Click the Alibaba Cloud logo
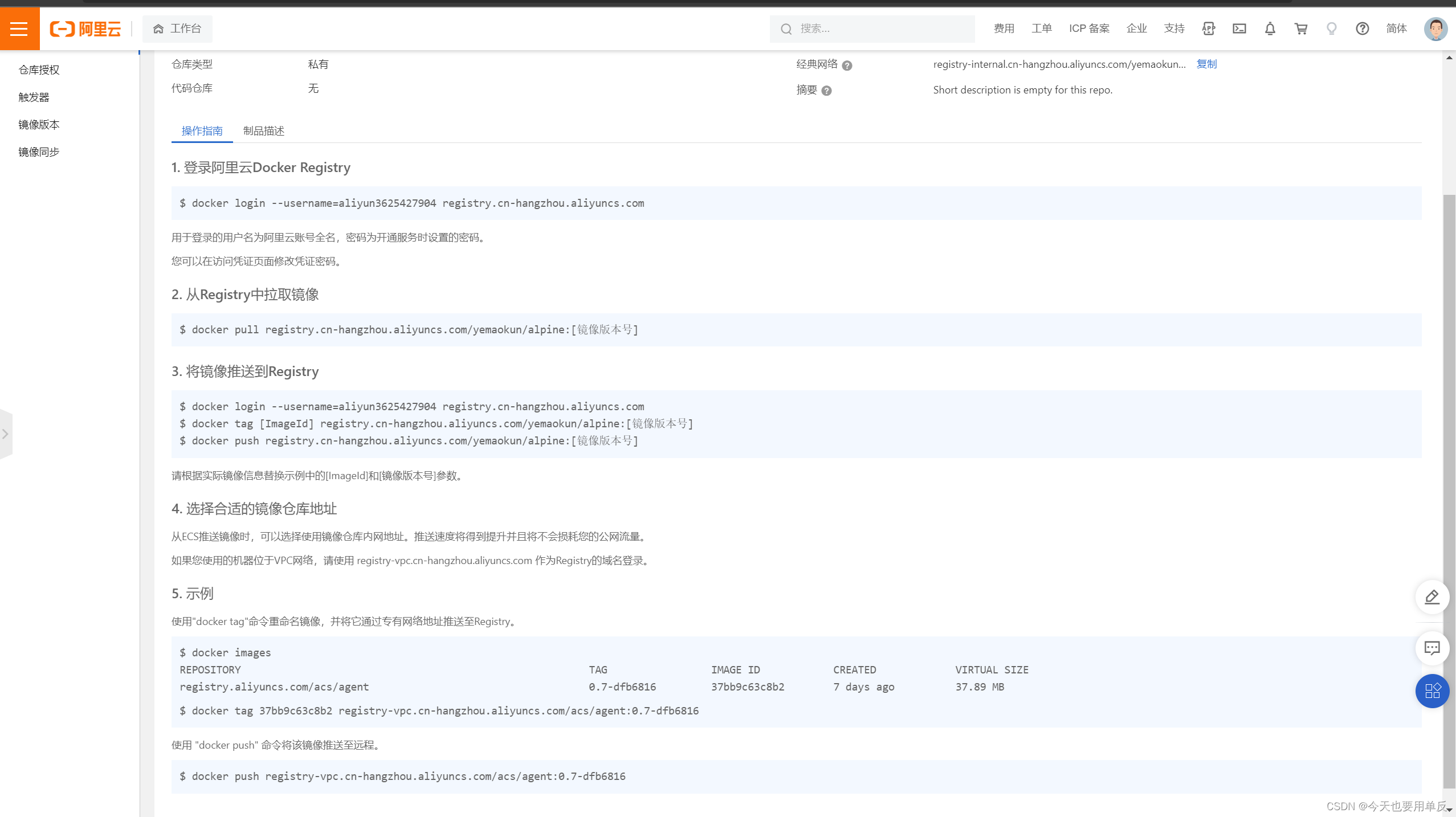The width and height of the screenshot is (1456, 817). (85, 28)
